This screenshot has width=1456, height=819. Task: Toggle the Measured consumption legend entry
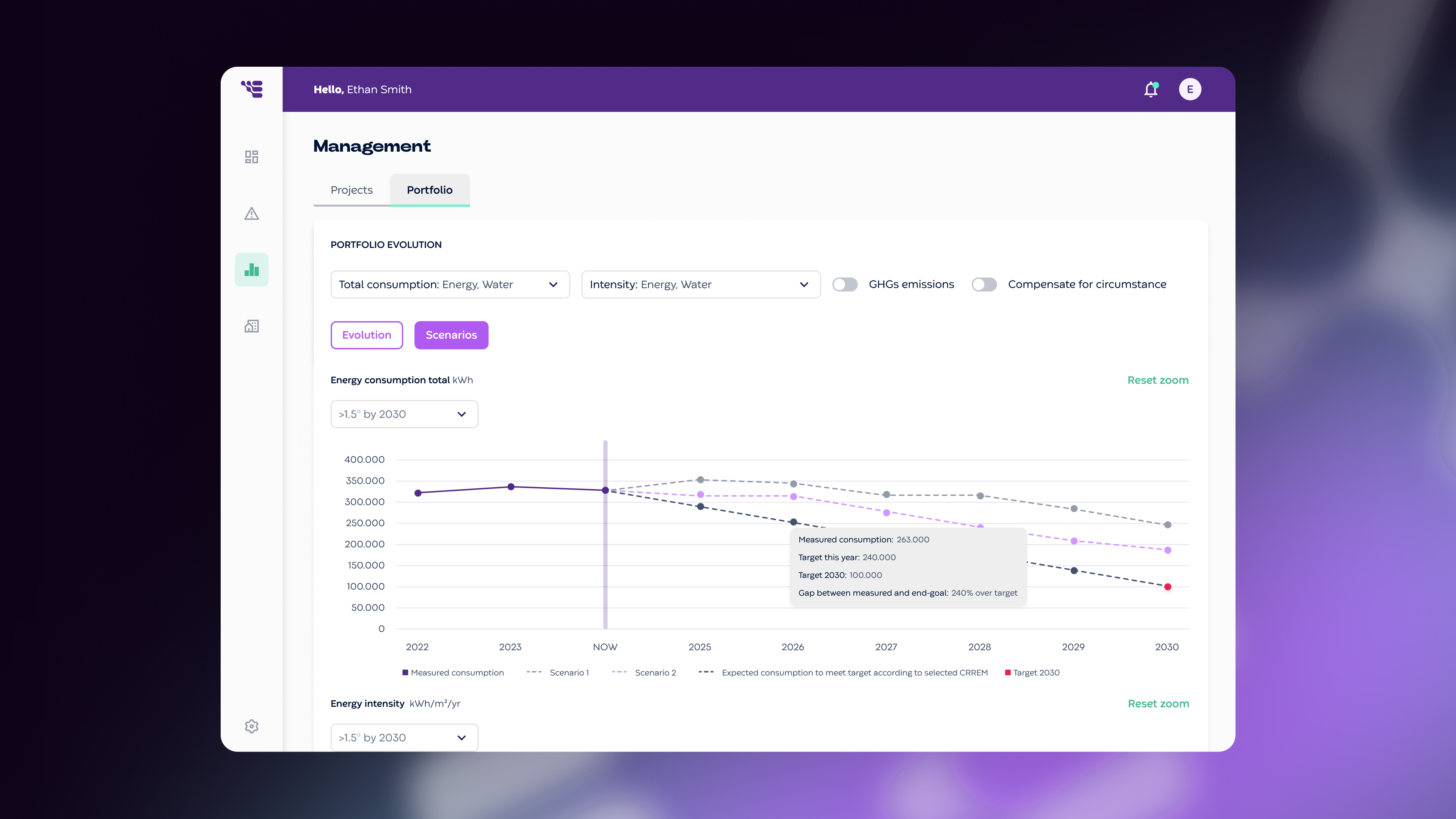[453, 673]
